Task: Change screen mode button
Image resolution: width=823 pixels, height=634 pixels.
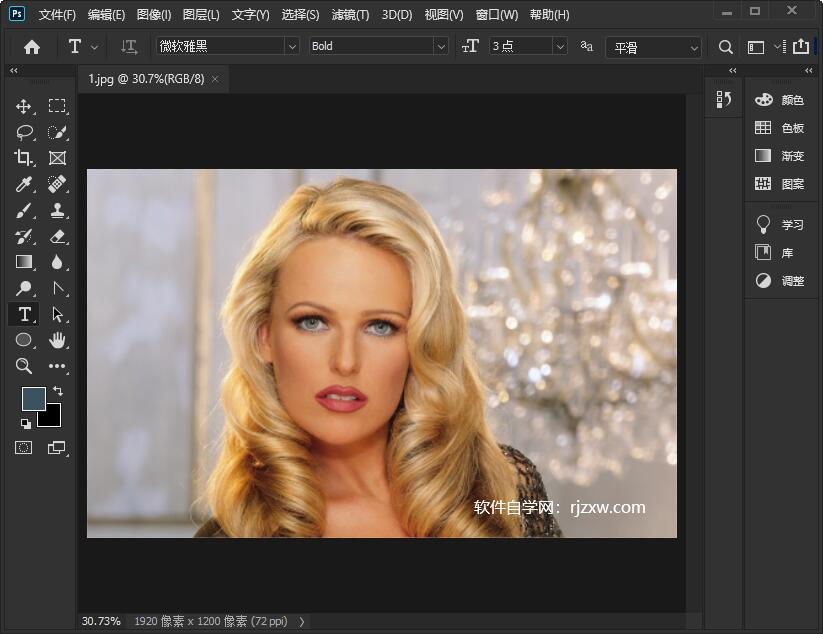Action: pyautogui.click(x=56, y=448)
